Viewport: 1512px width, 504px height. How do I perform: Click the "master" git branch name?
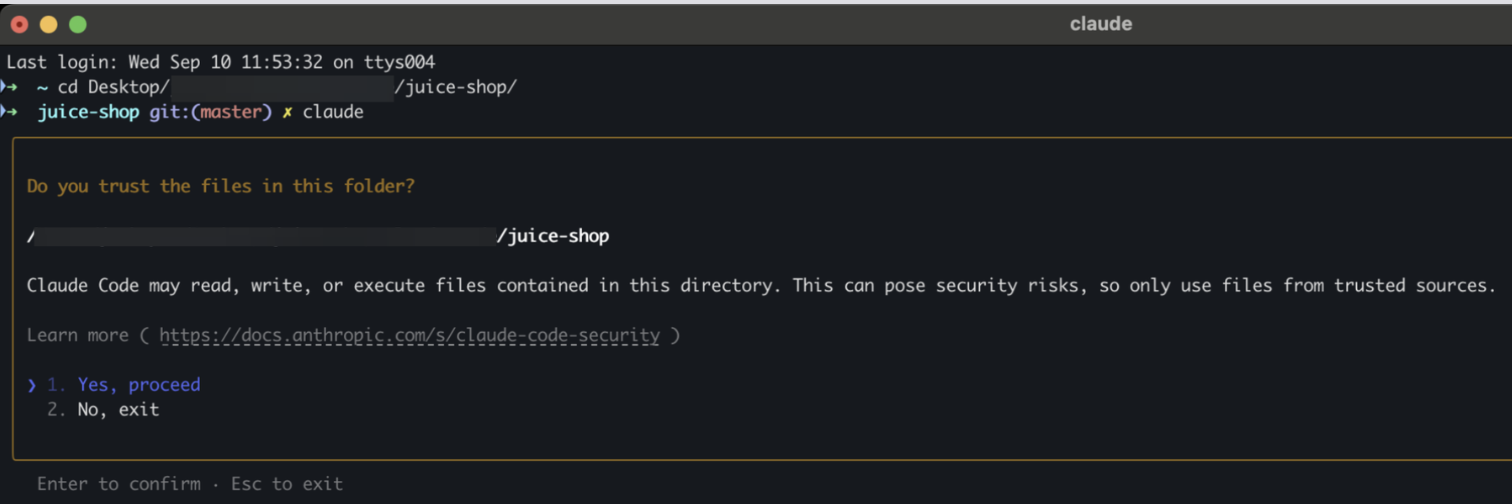[x=231, y=112]
